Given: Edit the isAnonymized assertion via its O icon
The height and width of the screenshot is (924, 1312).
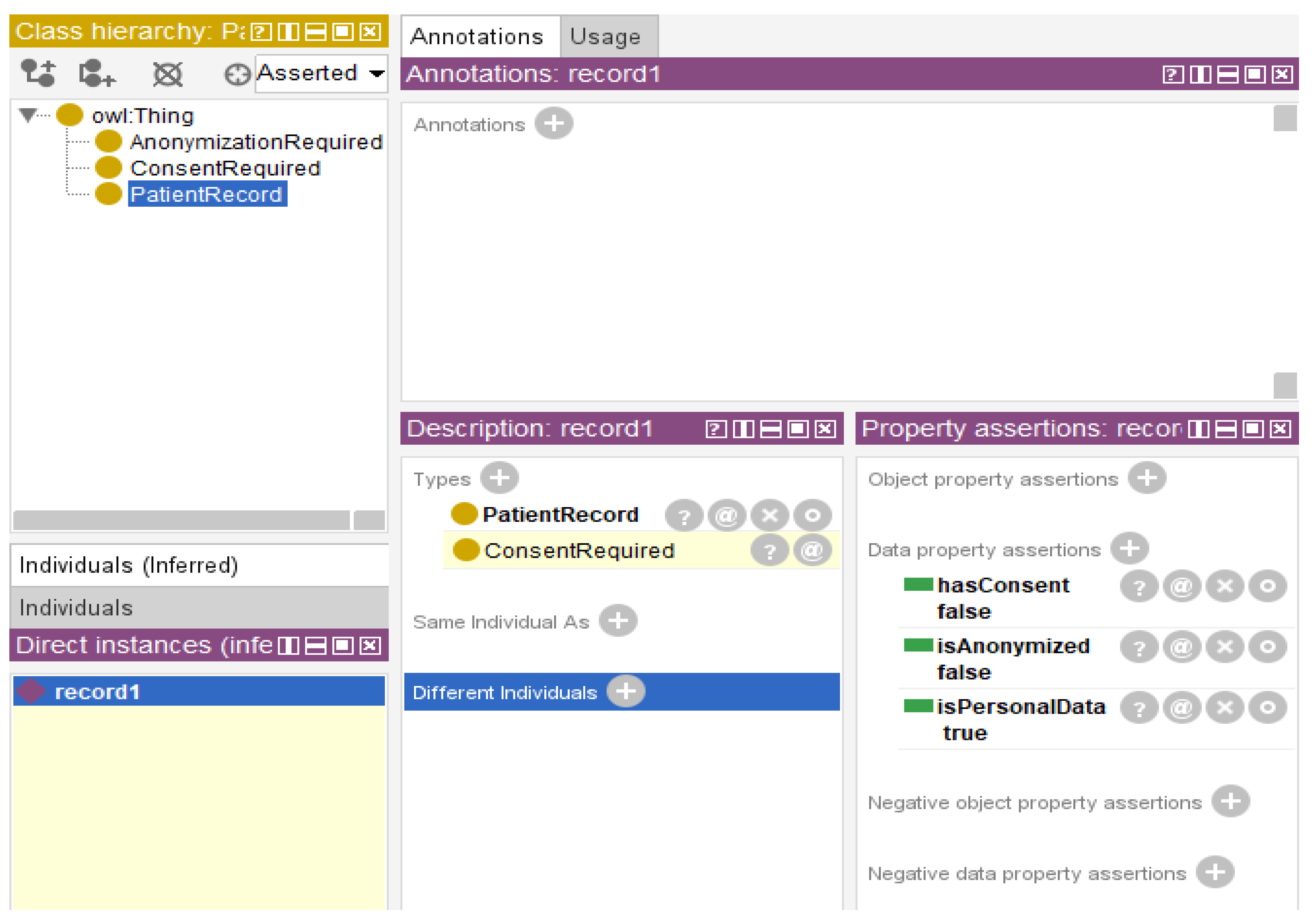Looking at the screenshot, I should tap(1267, 646).
